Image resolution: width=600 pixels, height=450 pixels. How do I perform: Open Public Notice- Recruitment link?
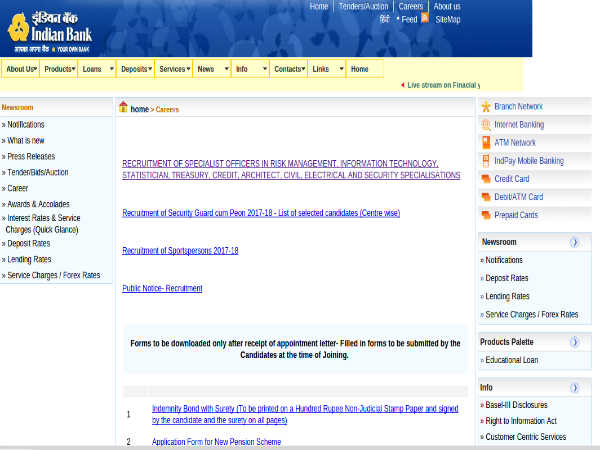[162, 288]
